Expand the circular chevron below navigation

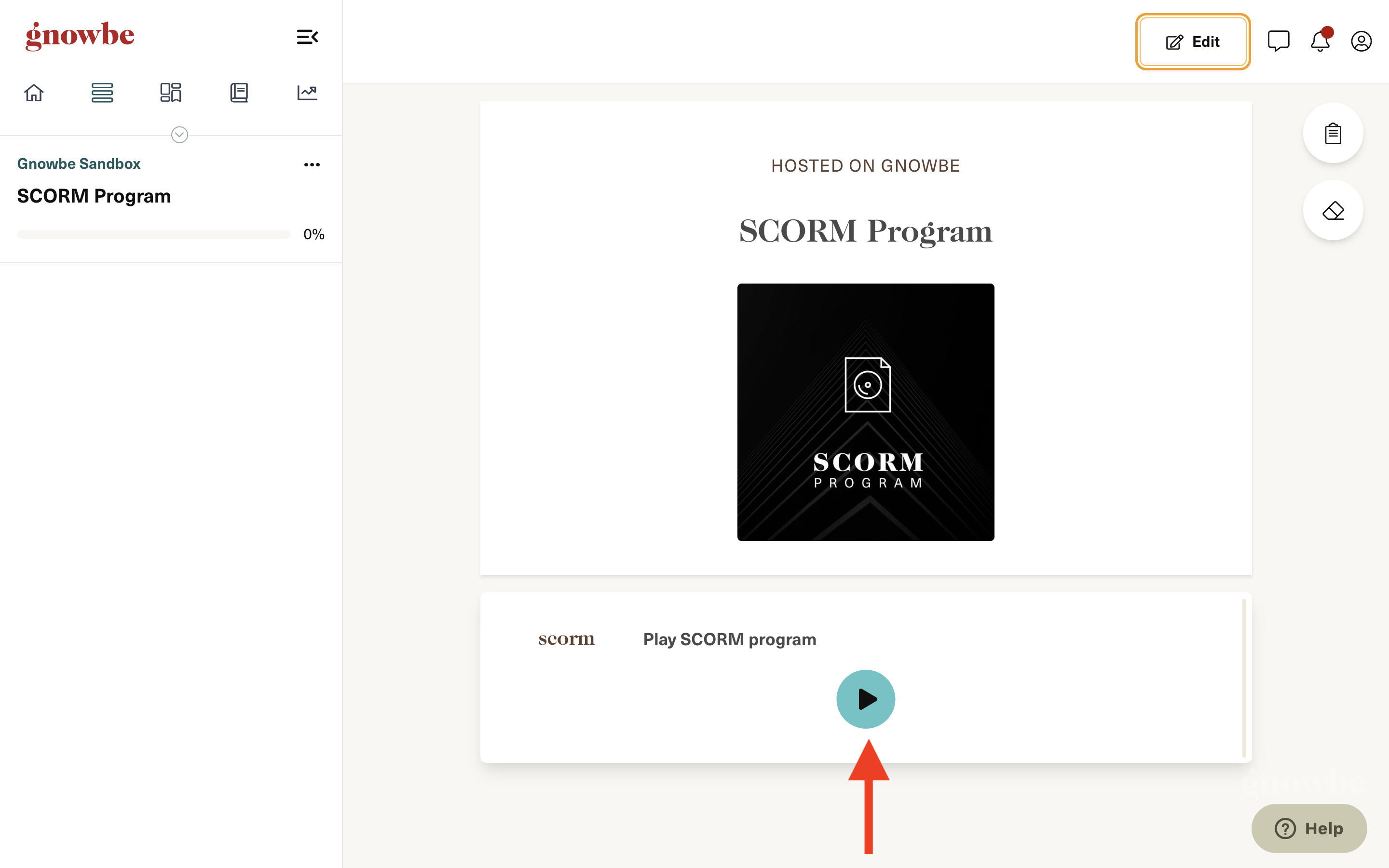tap(179, 135)
